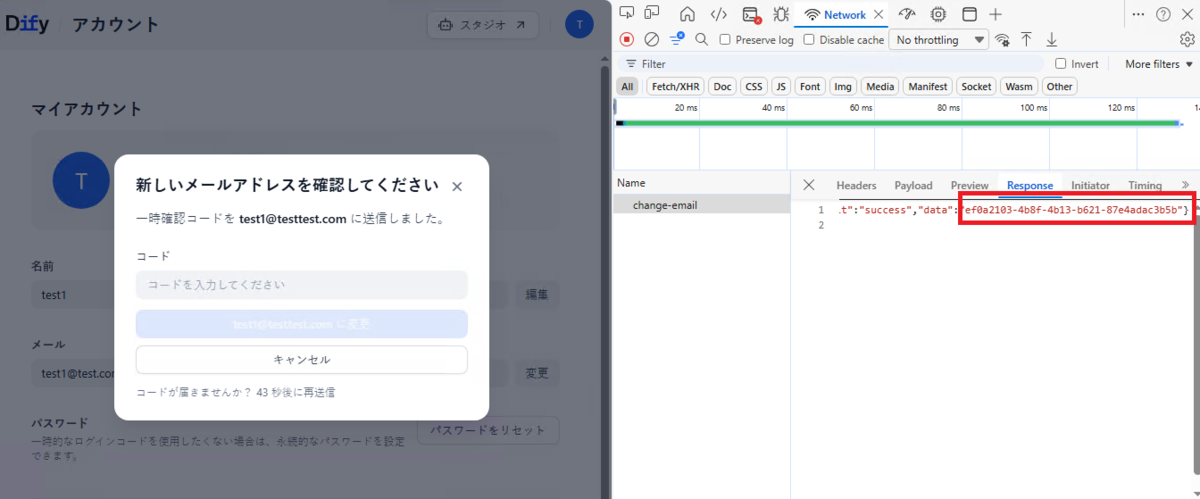Open Network settings gear icon
1200x499 pixels.
pos(1187,39)
